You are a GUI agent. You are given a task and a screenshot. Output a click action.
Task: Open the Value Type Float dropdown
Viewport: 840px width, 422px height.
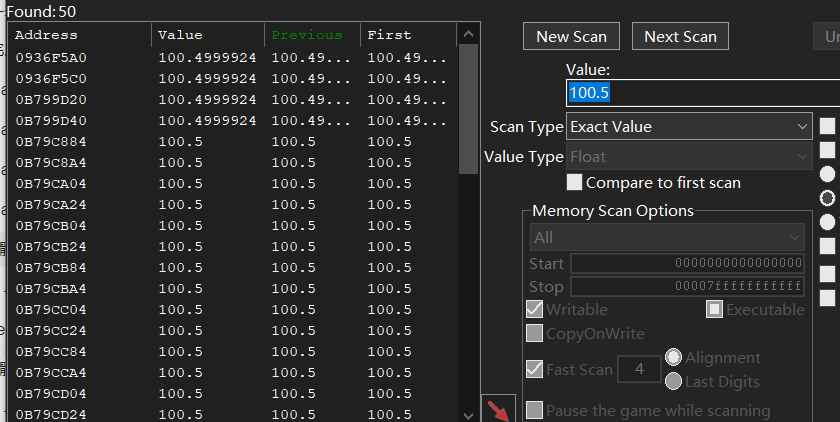pos(689,156)
